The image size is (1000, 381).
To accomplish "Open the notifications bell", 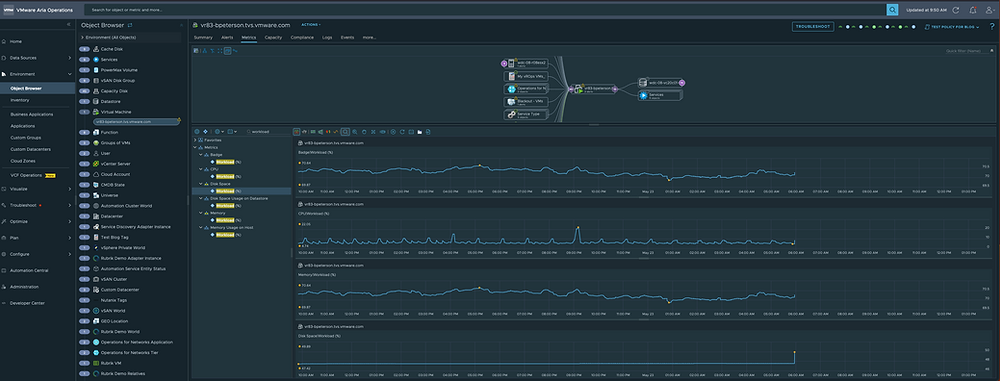I will click(973, 10).
